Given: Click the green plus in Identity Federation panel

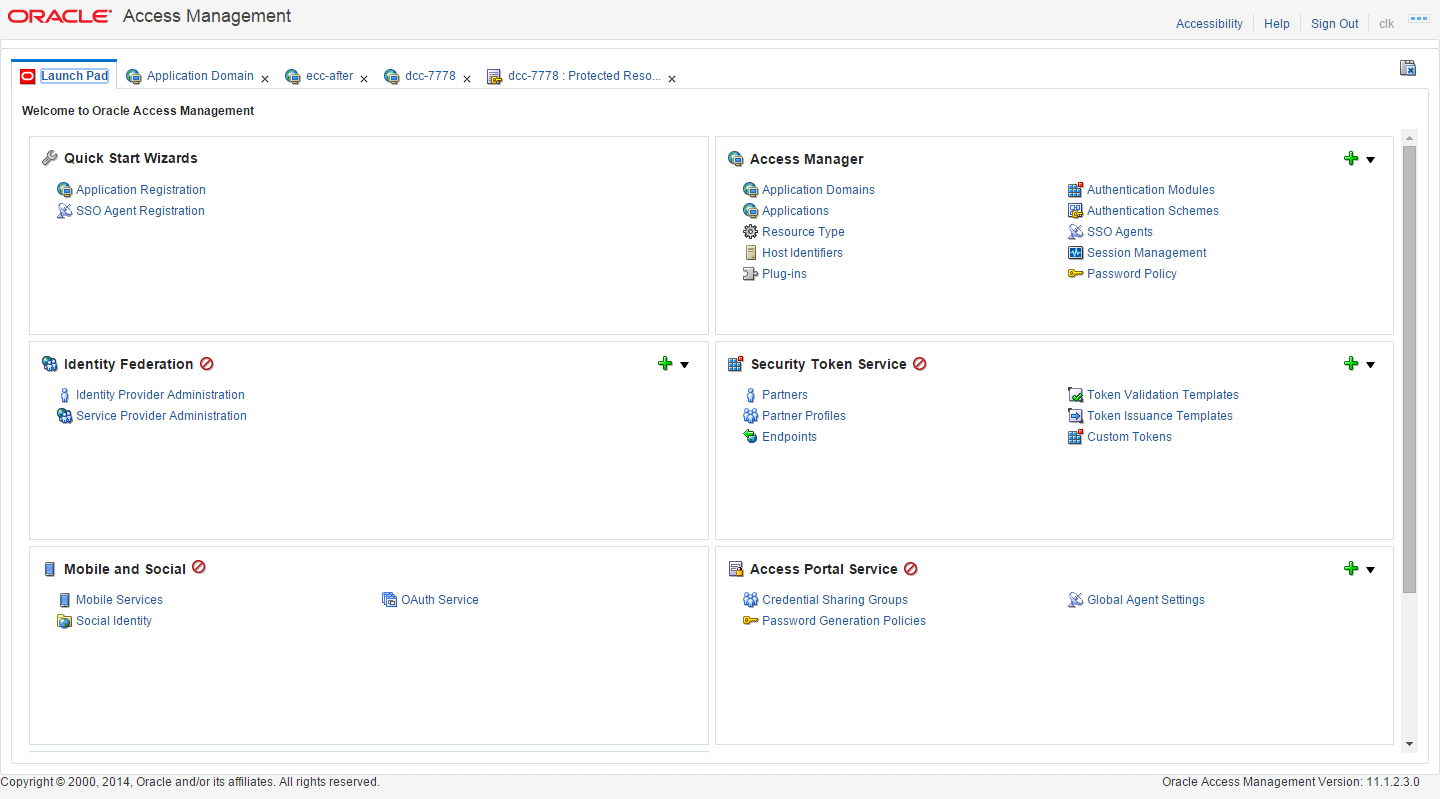Looking at the screenshot, I should pos(665,364).
